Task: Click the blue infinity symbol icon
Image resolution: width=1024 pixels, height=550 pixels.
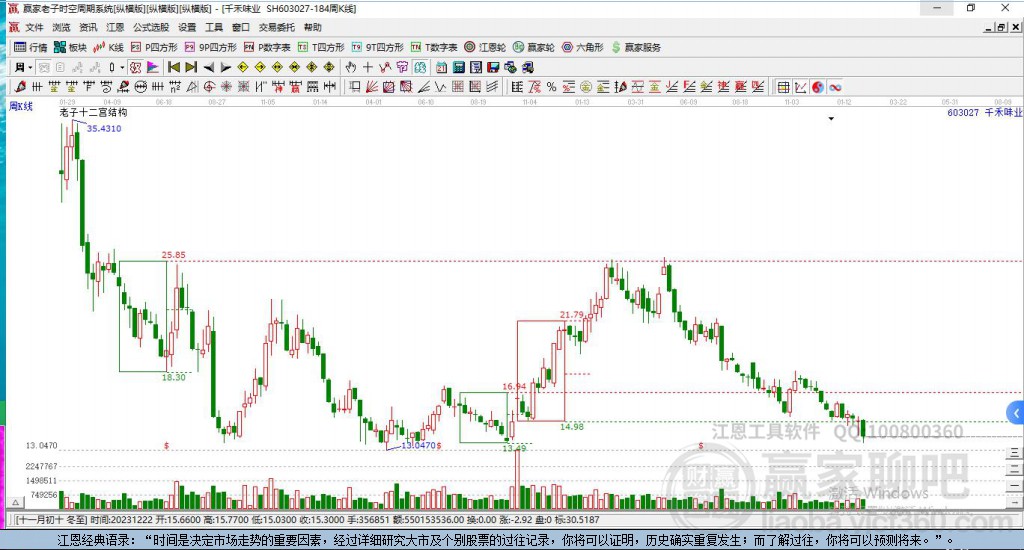Action: click(835, 87)
